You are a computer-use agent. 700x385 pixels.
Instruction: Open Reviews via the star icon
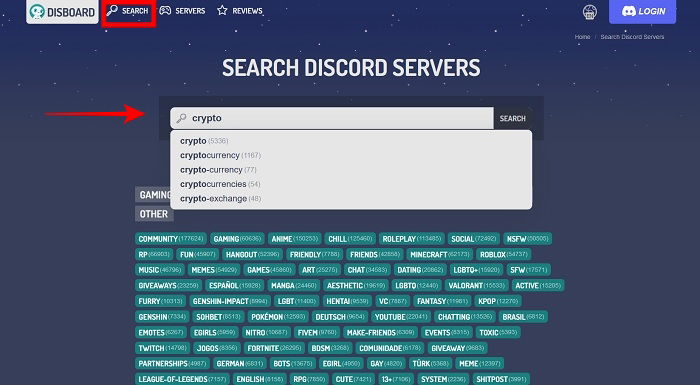(x=222, y=11)
